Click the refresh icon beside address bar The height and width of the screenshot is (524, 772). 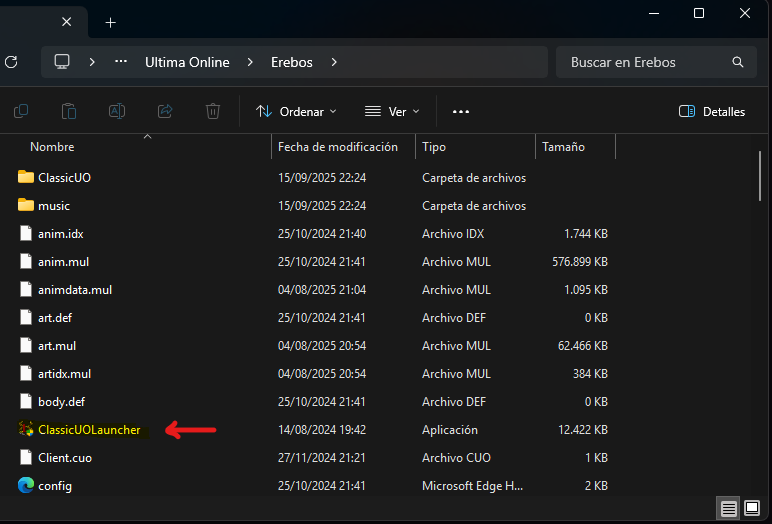pos(11,62)
